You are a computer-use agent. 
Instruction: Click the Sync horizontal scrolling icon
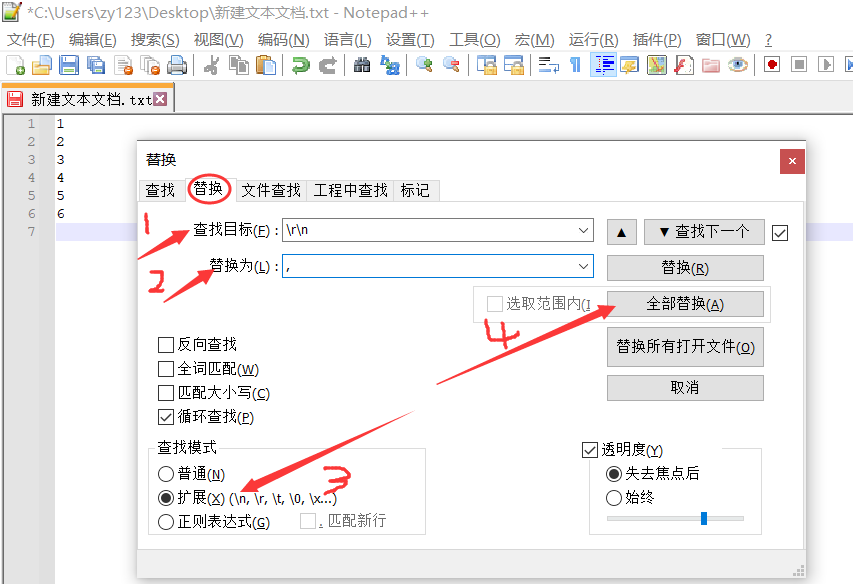point(514,65)
